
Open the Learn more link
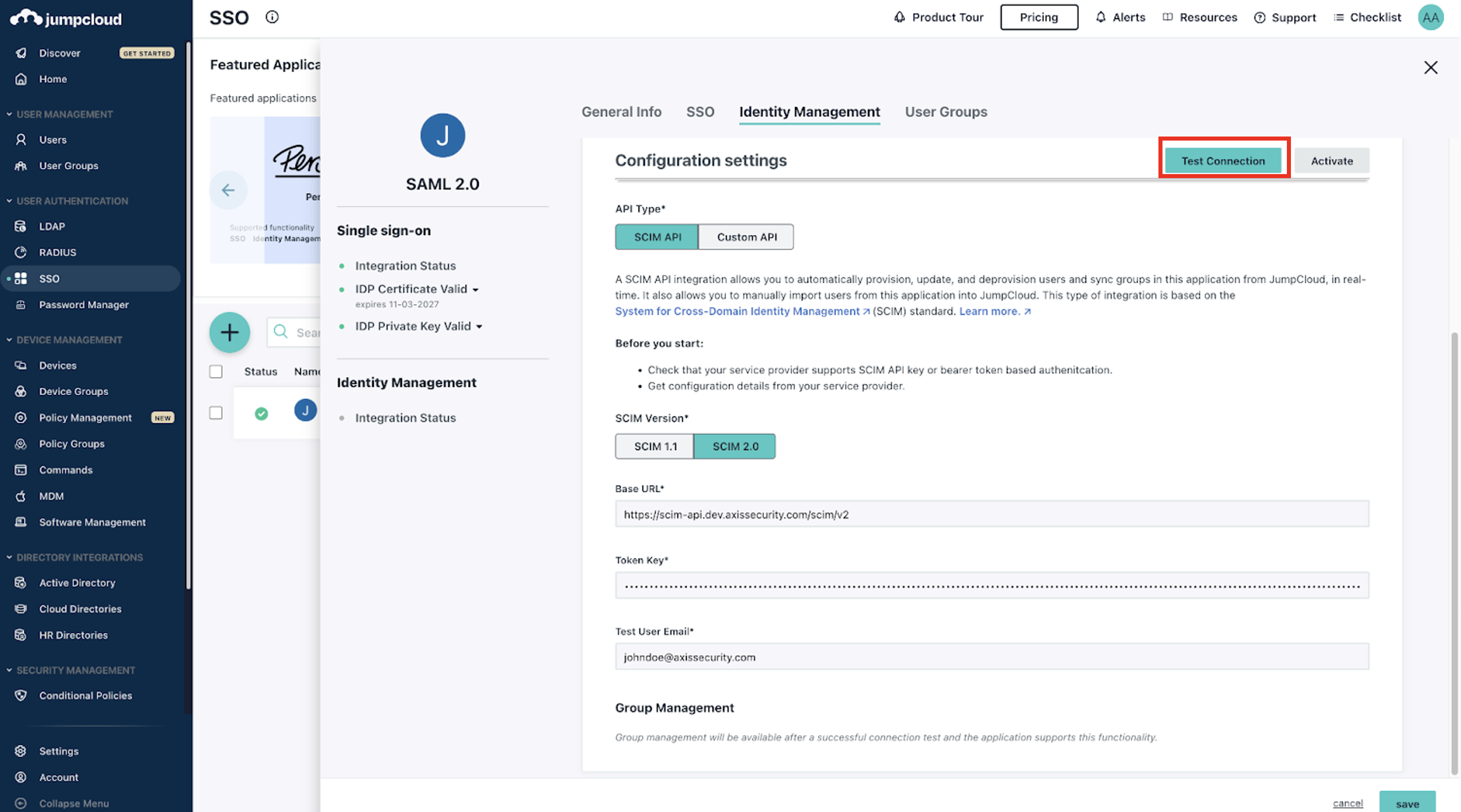[995, 311]
